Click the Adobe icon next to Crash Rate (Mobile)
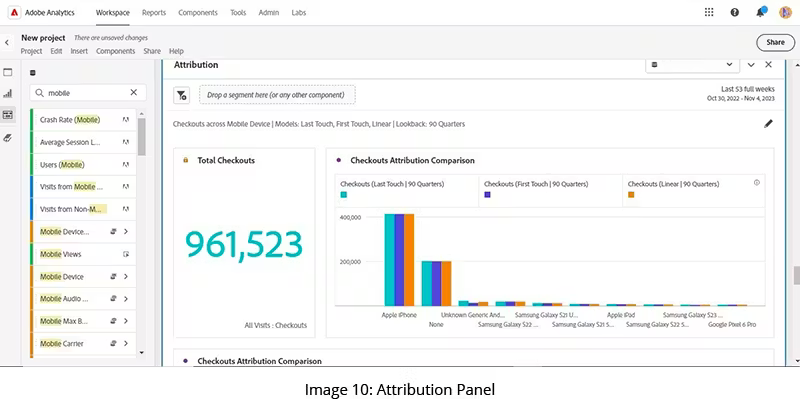The width and height of the screenshot is (800, 399). tap(126, 120)
